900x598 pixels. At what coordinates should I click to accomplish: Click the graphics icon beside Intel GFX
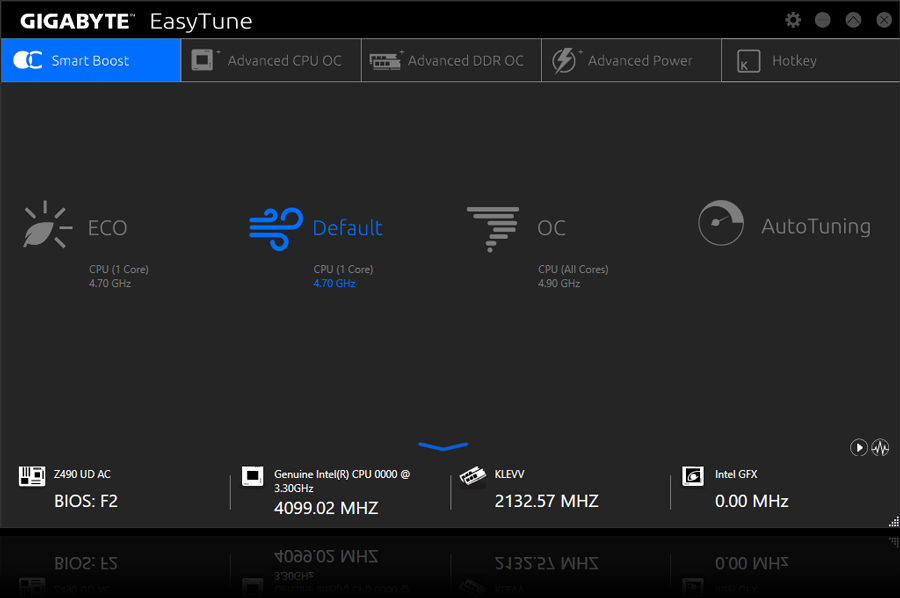693,476
